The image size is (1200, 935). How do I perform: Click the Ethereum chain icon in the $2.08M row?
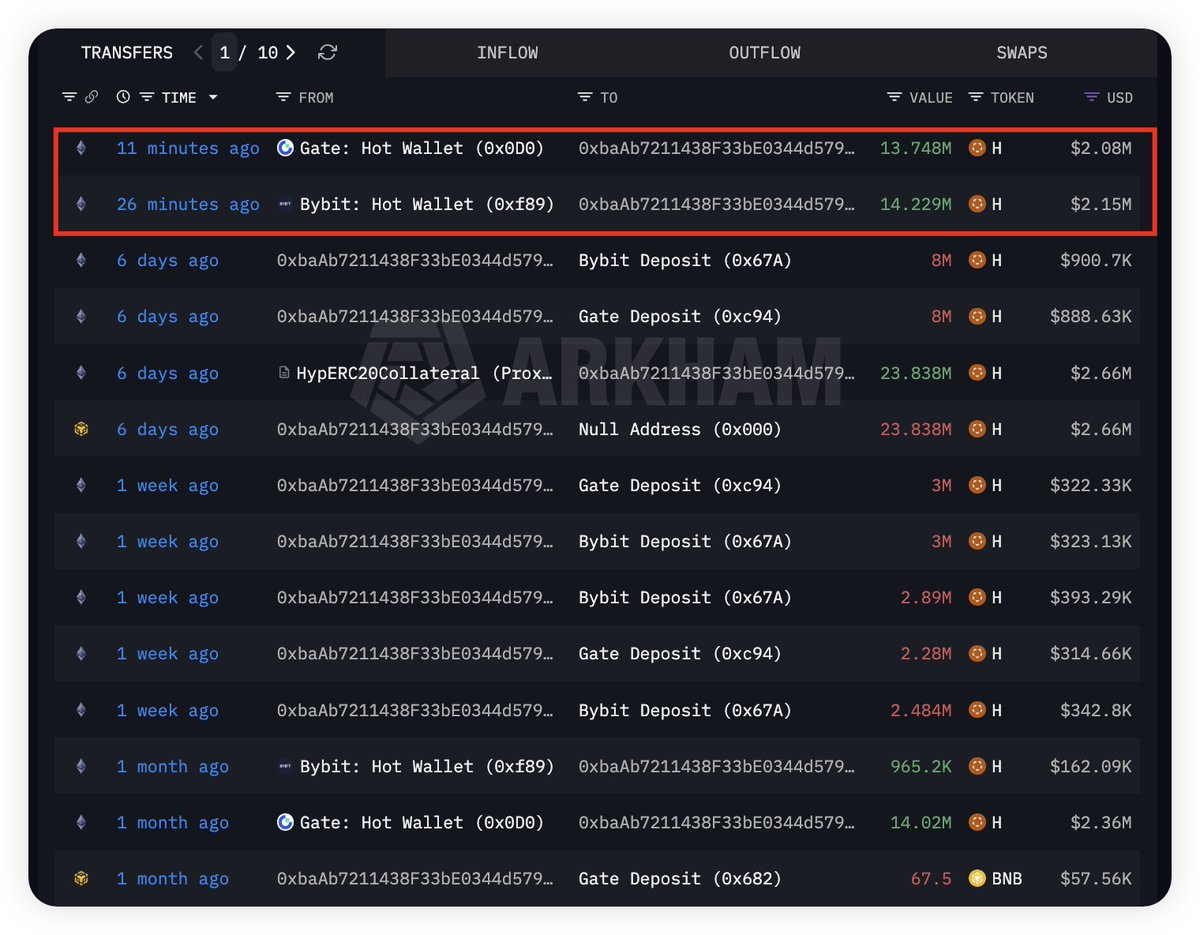click(x=81, y=148)
